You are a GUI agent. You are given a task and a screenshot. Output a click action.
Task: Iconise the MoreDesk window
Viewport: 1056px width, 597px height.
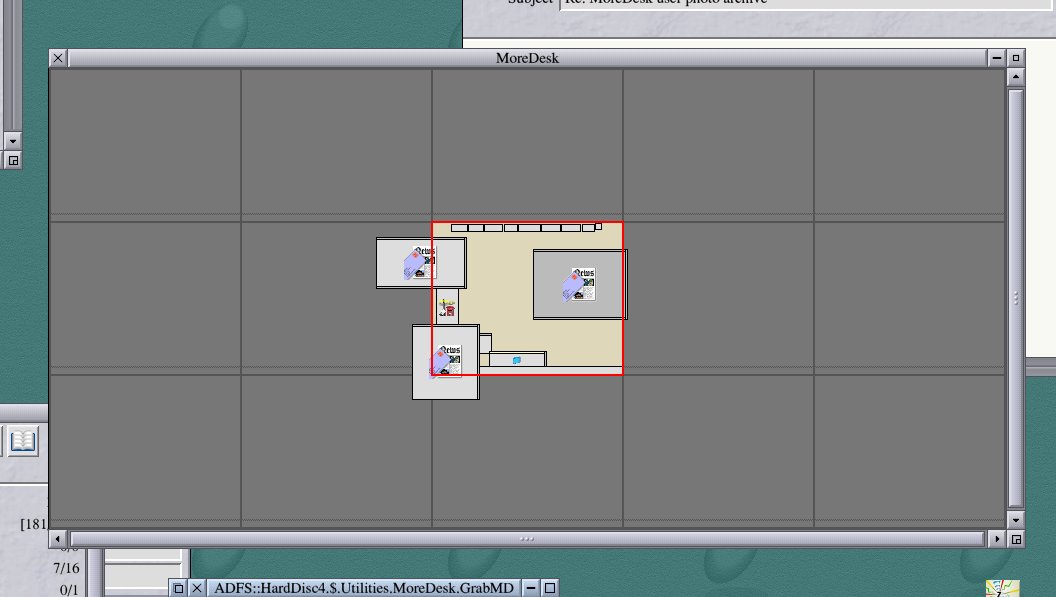997,58
